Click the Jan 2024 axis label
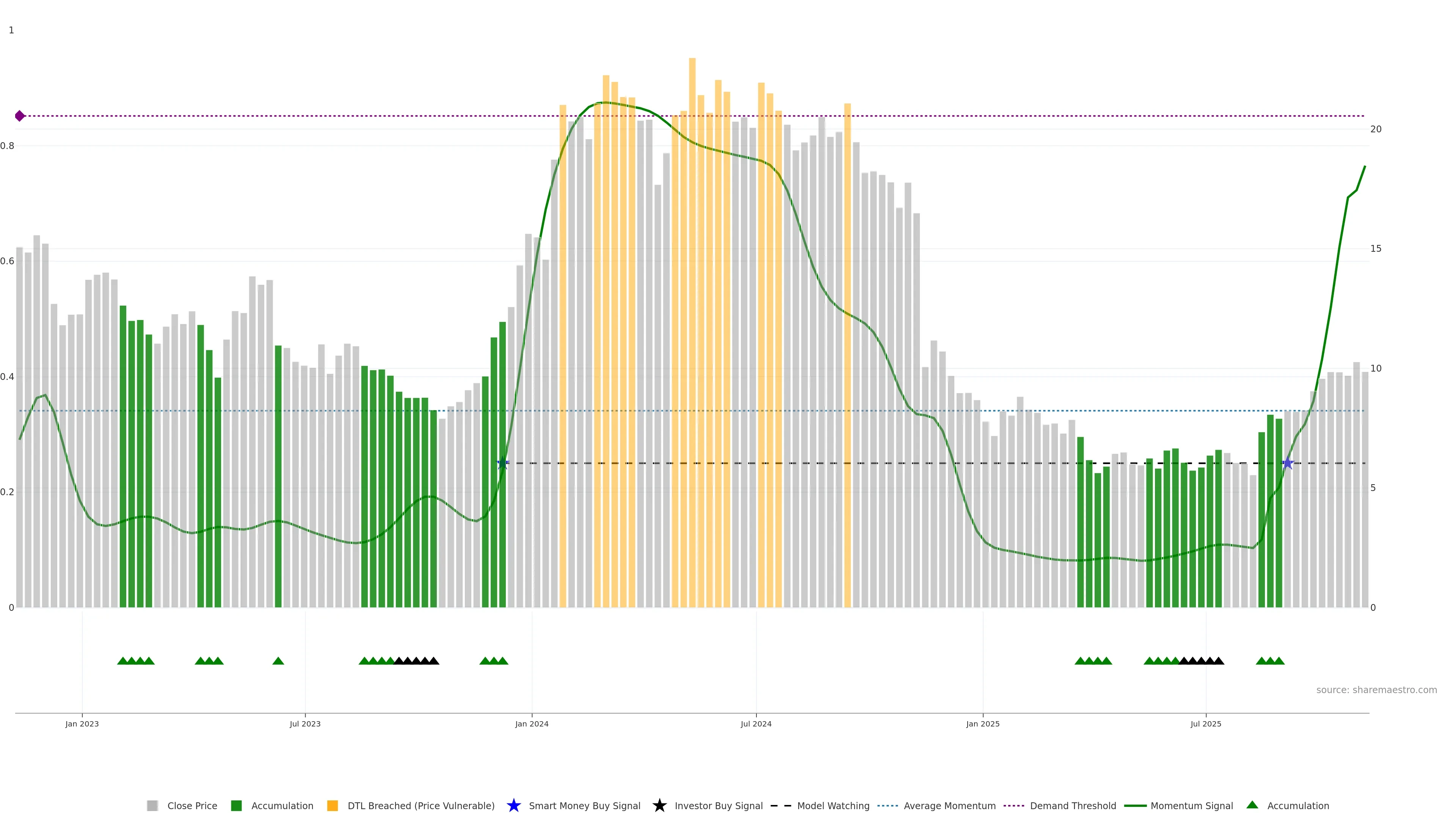 tap(531, 723)
